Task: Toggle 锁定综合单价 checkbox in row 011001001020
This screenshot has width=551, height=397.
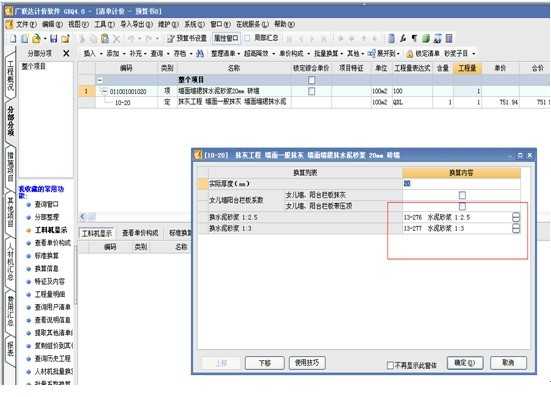Action: [311, 91]
